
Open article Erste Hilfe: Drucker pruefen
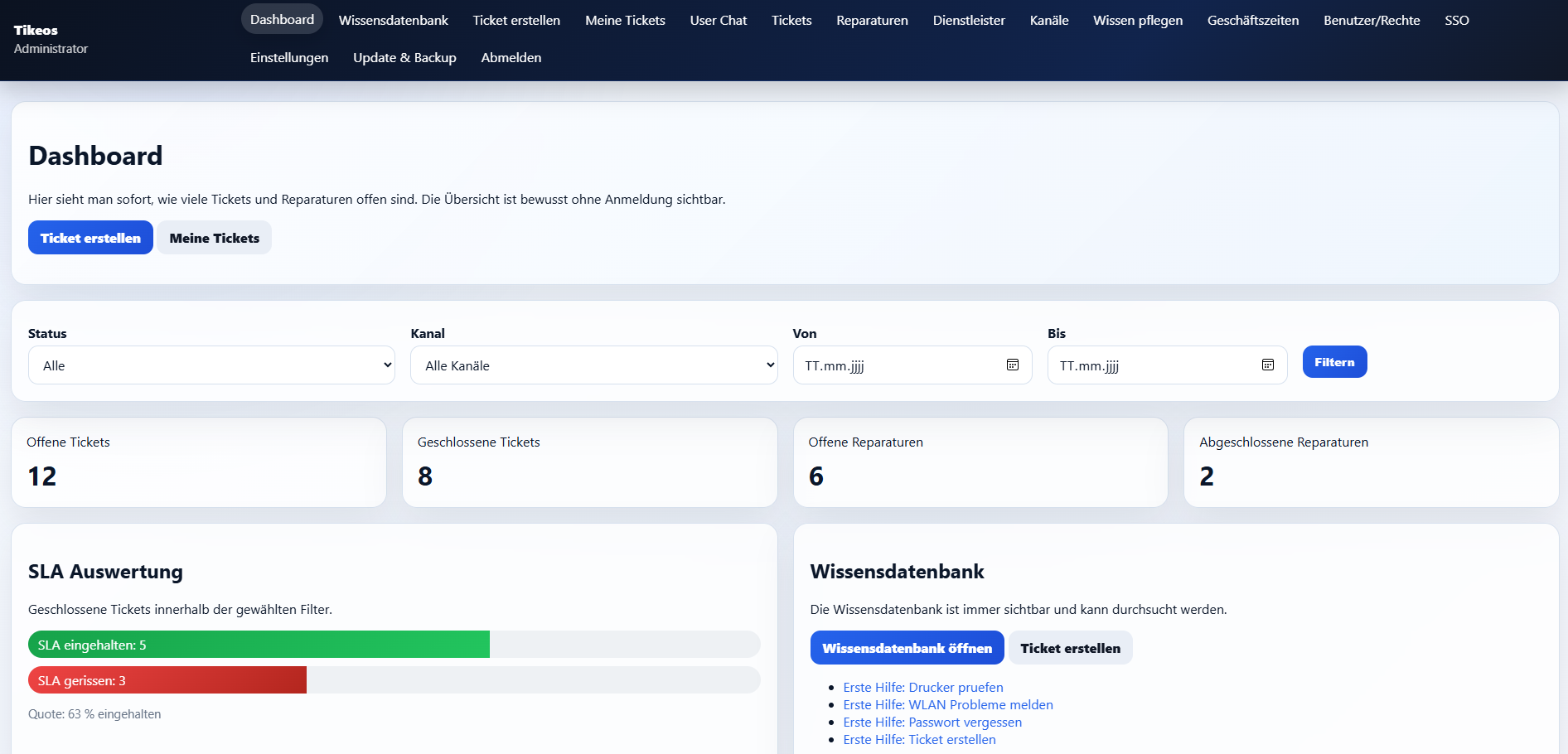[x=923, y=687]
